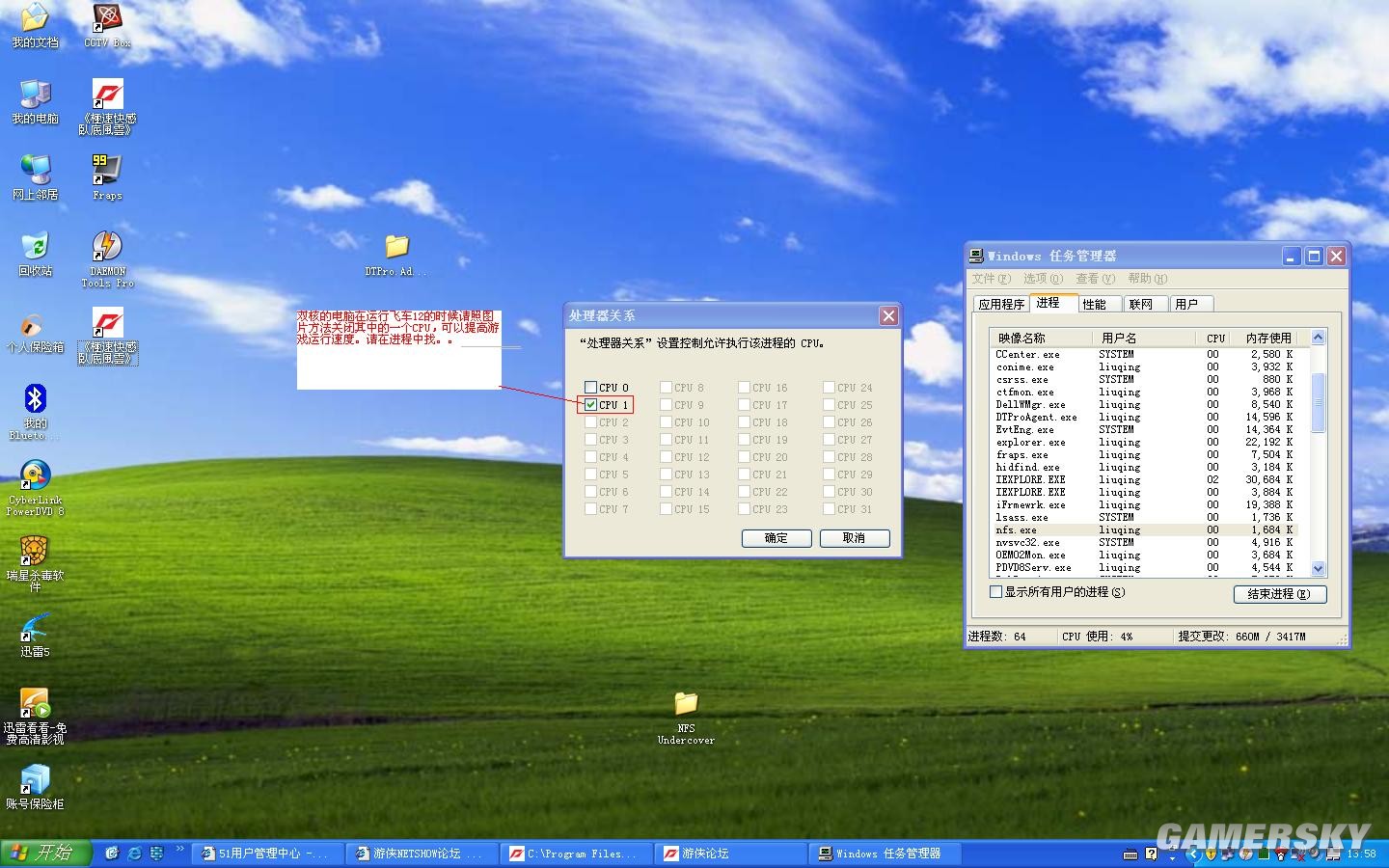Viewport: 1389px width, 868px height.
Task: Select DAEMON Tools Pro shortcut
Action: [107, 258]
